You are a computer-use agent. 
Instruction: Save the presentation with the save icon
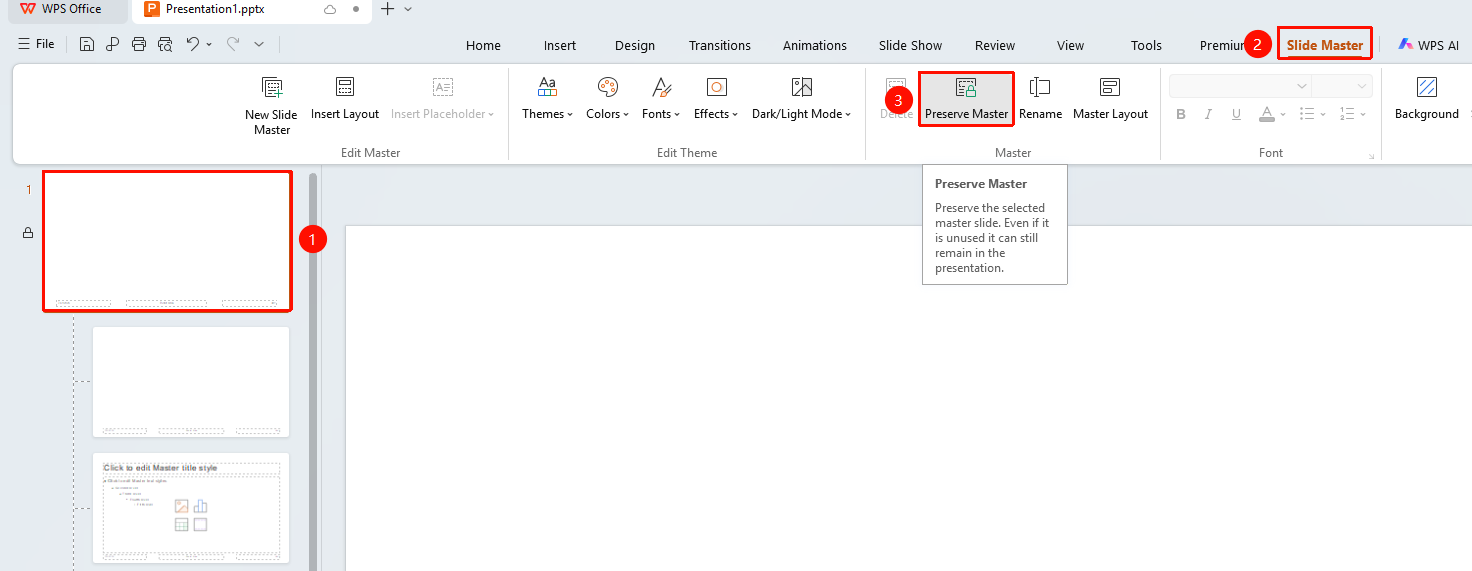87,45
